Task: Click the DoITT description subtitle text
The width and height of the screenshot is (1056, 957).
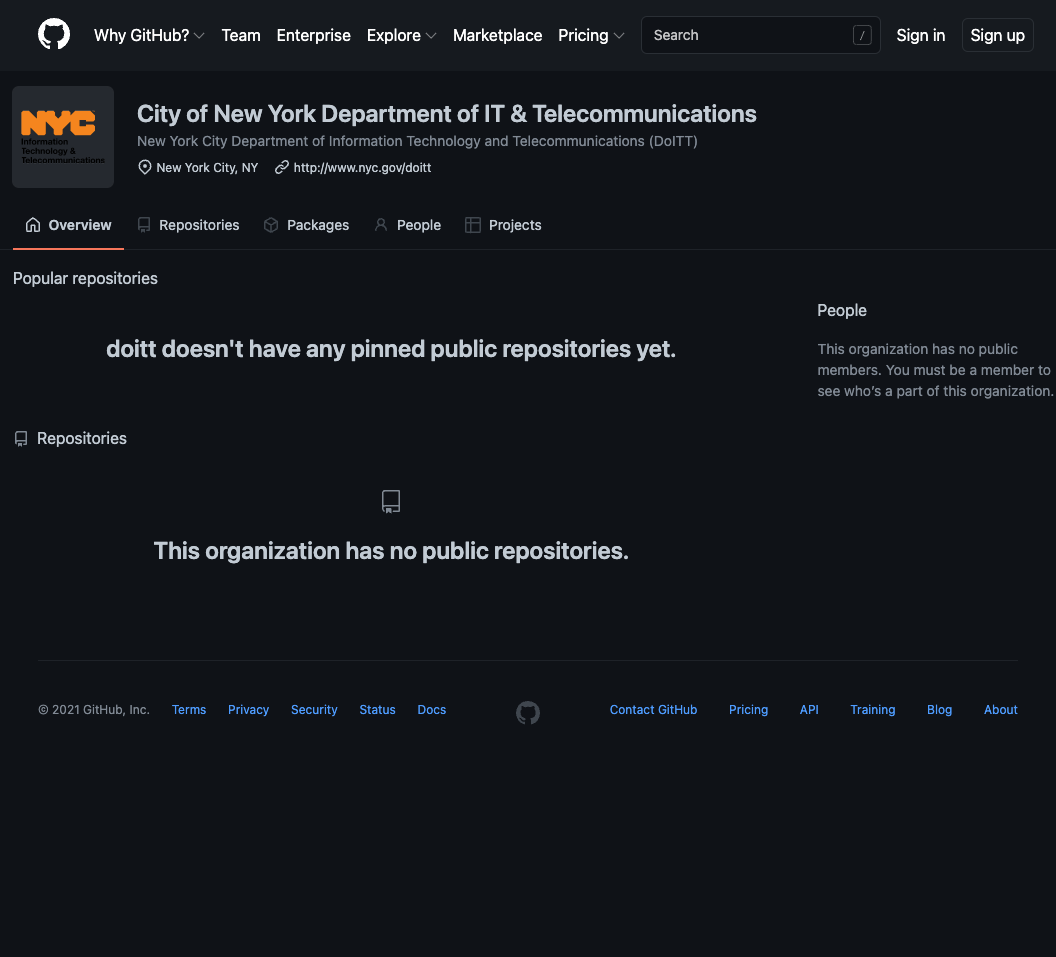Action: tap(418, 141)
